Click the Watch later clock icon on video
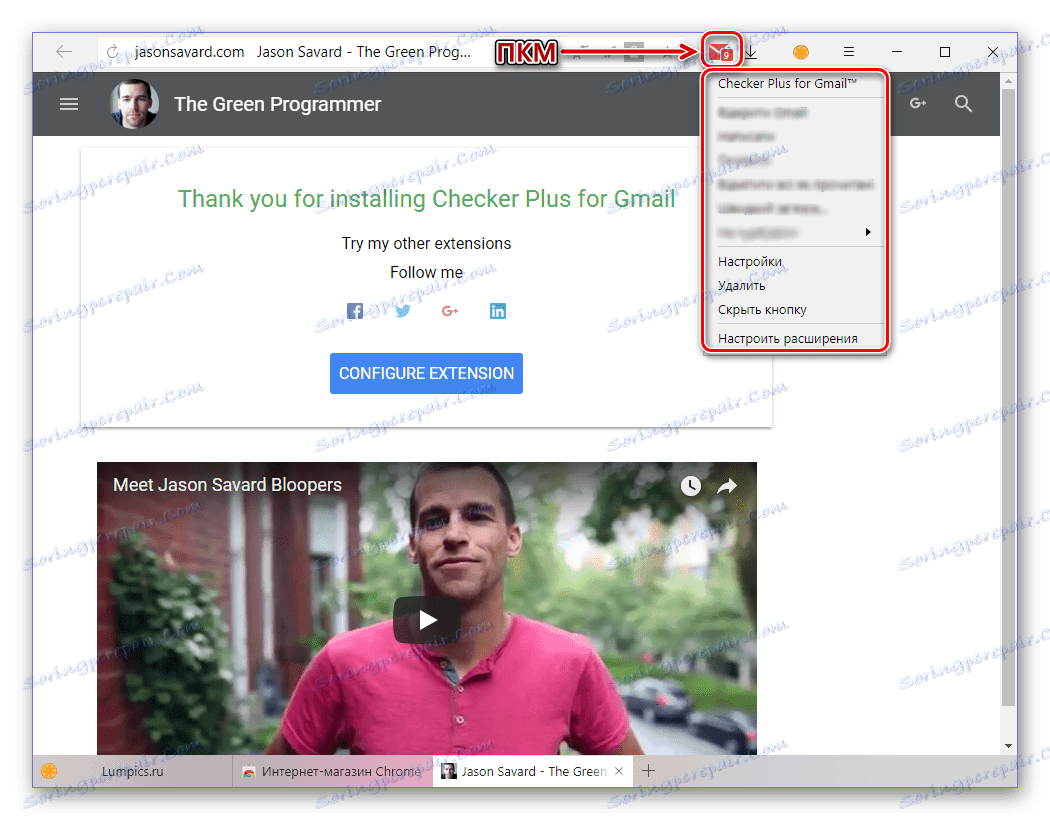 pyautogui.click(x=690, y=486)
